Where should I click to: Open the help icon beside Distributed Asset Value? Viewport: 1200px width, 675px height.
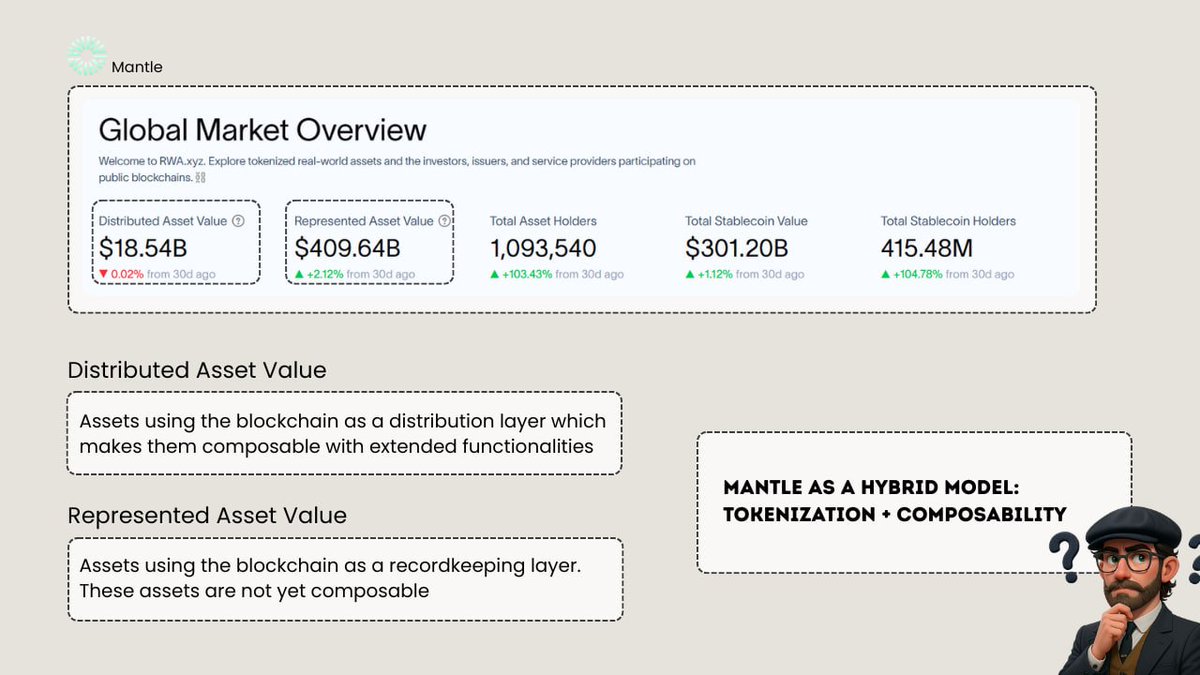tap(238, 221)
